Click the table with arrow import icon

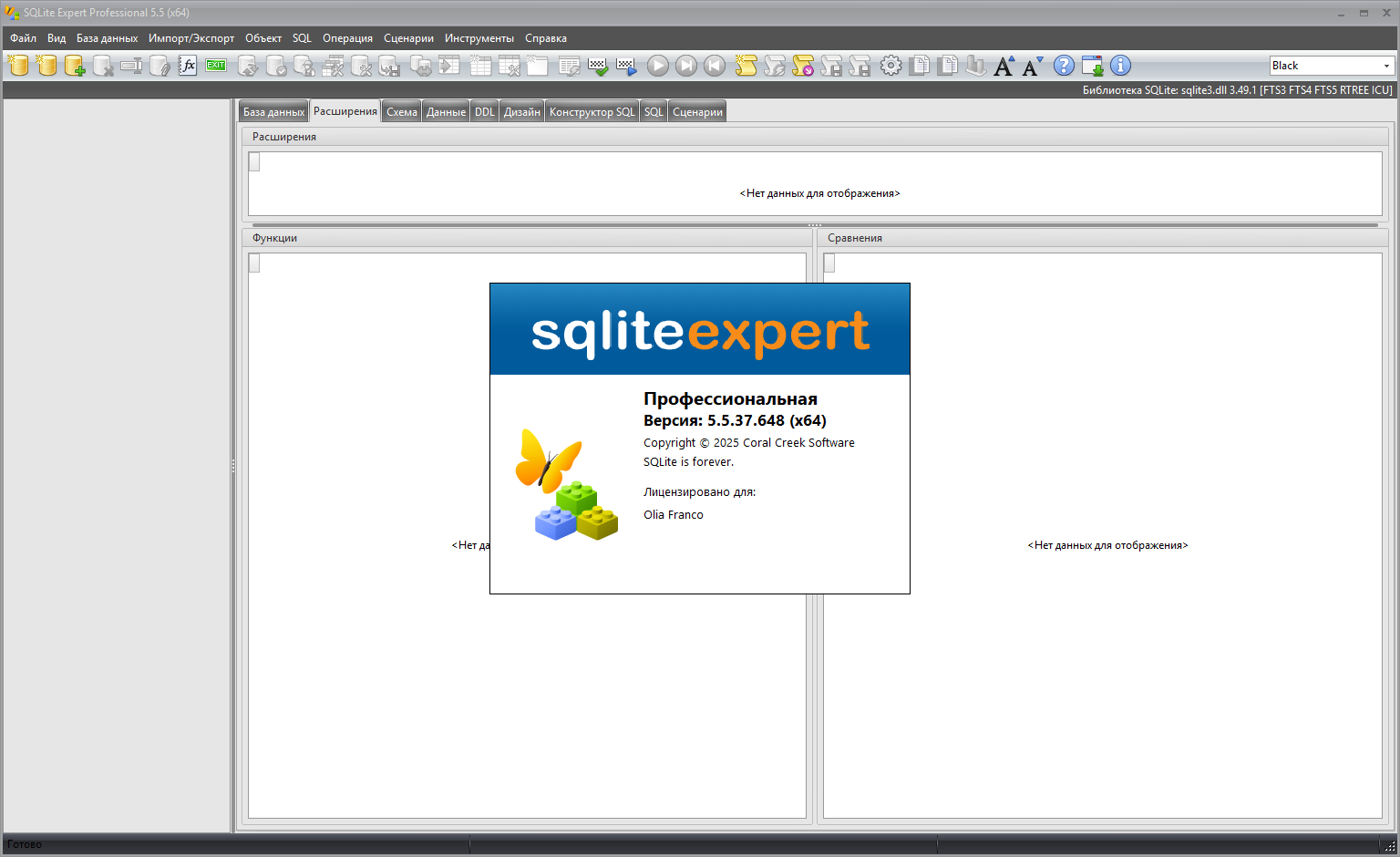click(449, 66)
